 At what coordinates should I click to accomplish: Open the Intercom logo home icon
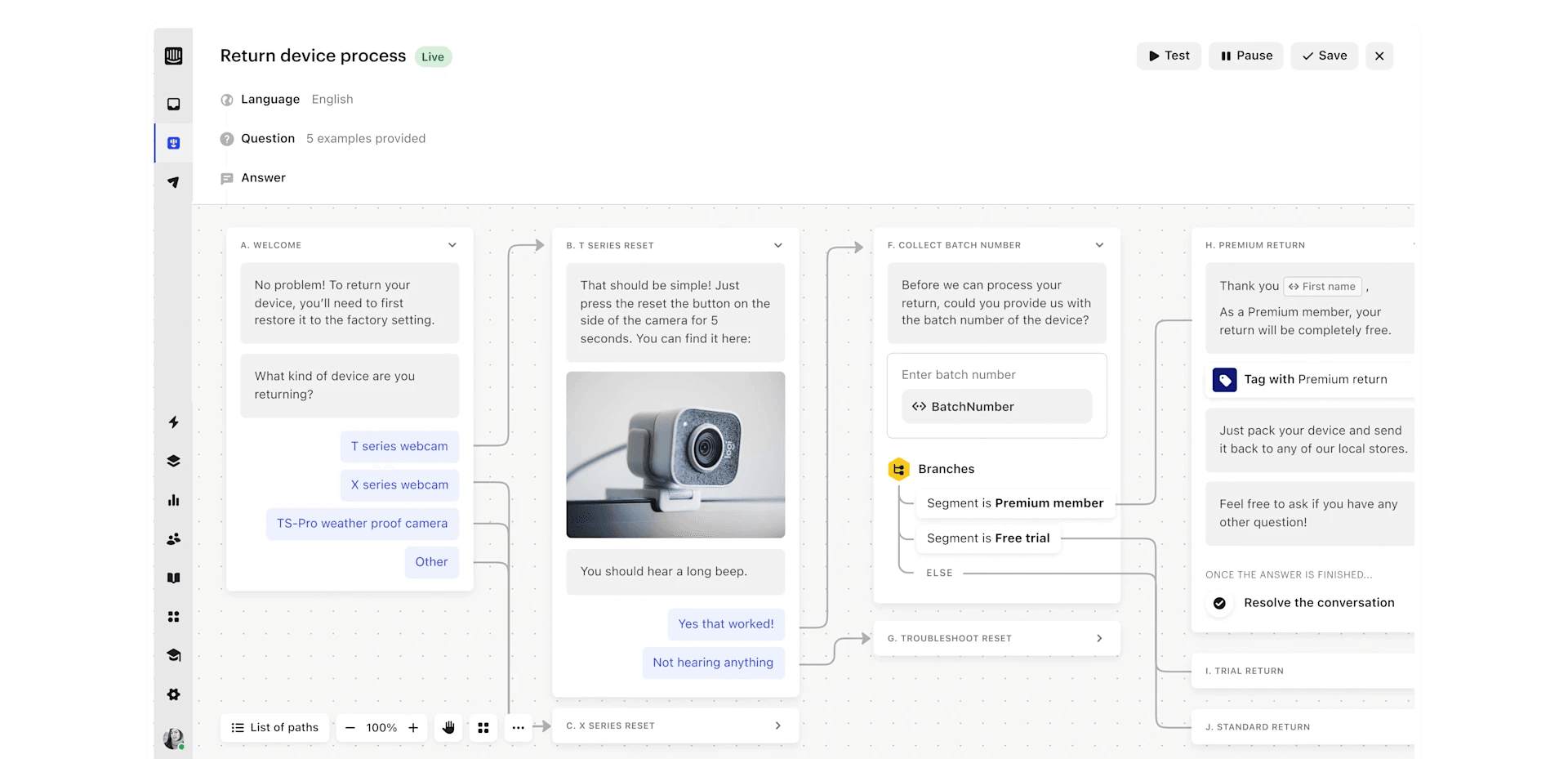click(x=173, y=56)
